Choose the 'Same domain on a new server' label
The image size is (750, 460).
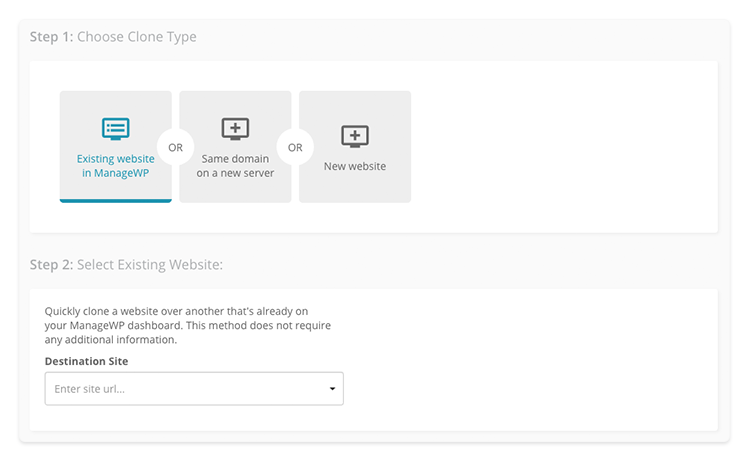[235, 166]
